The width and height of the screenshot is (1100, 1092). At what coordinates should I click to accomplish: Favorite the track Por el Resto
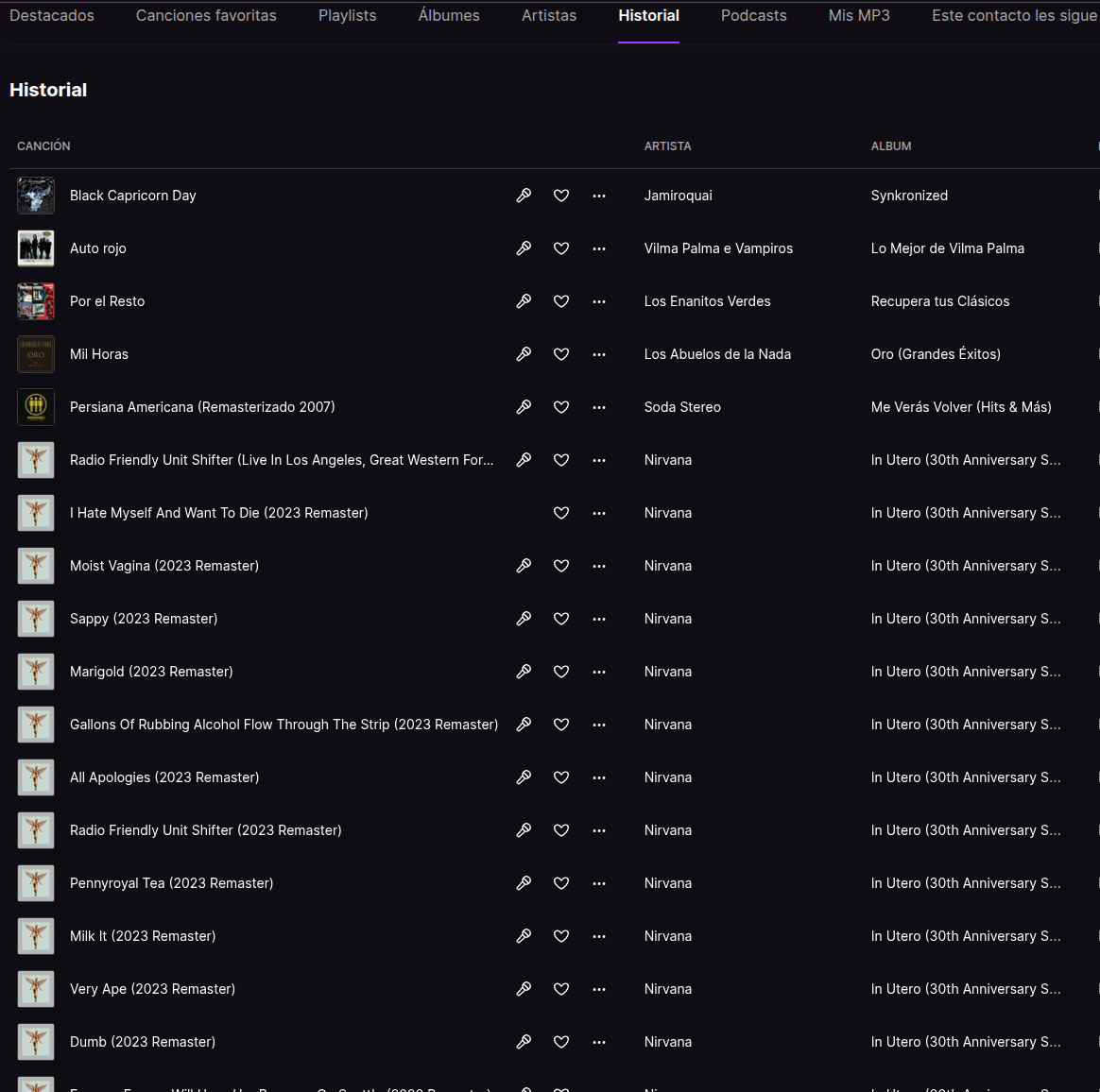(x=561, y=301)
